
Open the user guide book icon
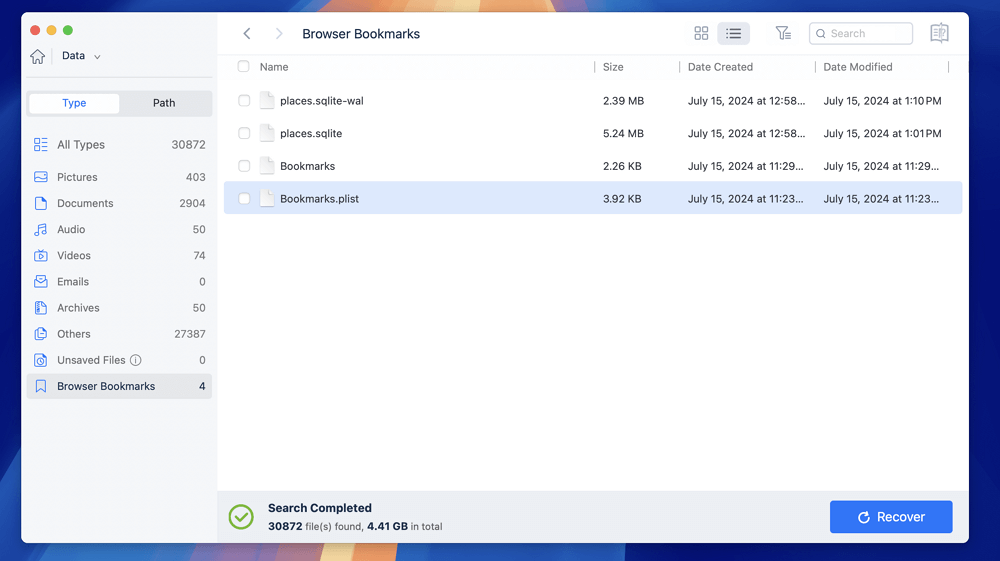point(939,33)
